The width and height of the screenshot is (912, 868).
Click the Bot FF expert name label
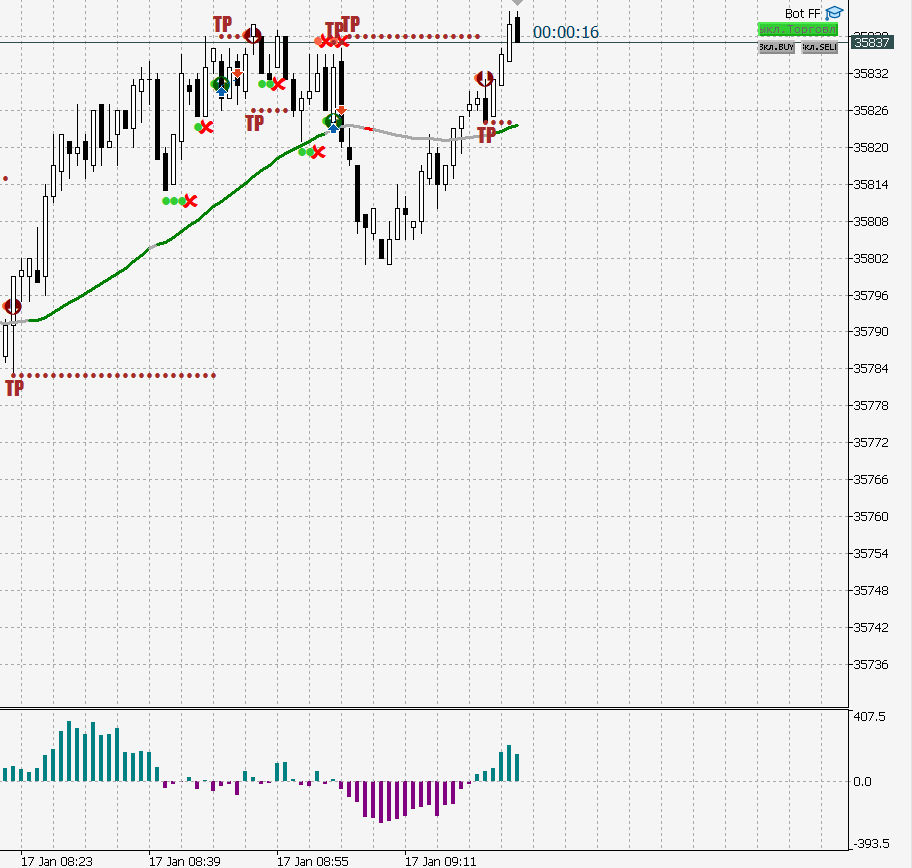coord(803,13)
